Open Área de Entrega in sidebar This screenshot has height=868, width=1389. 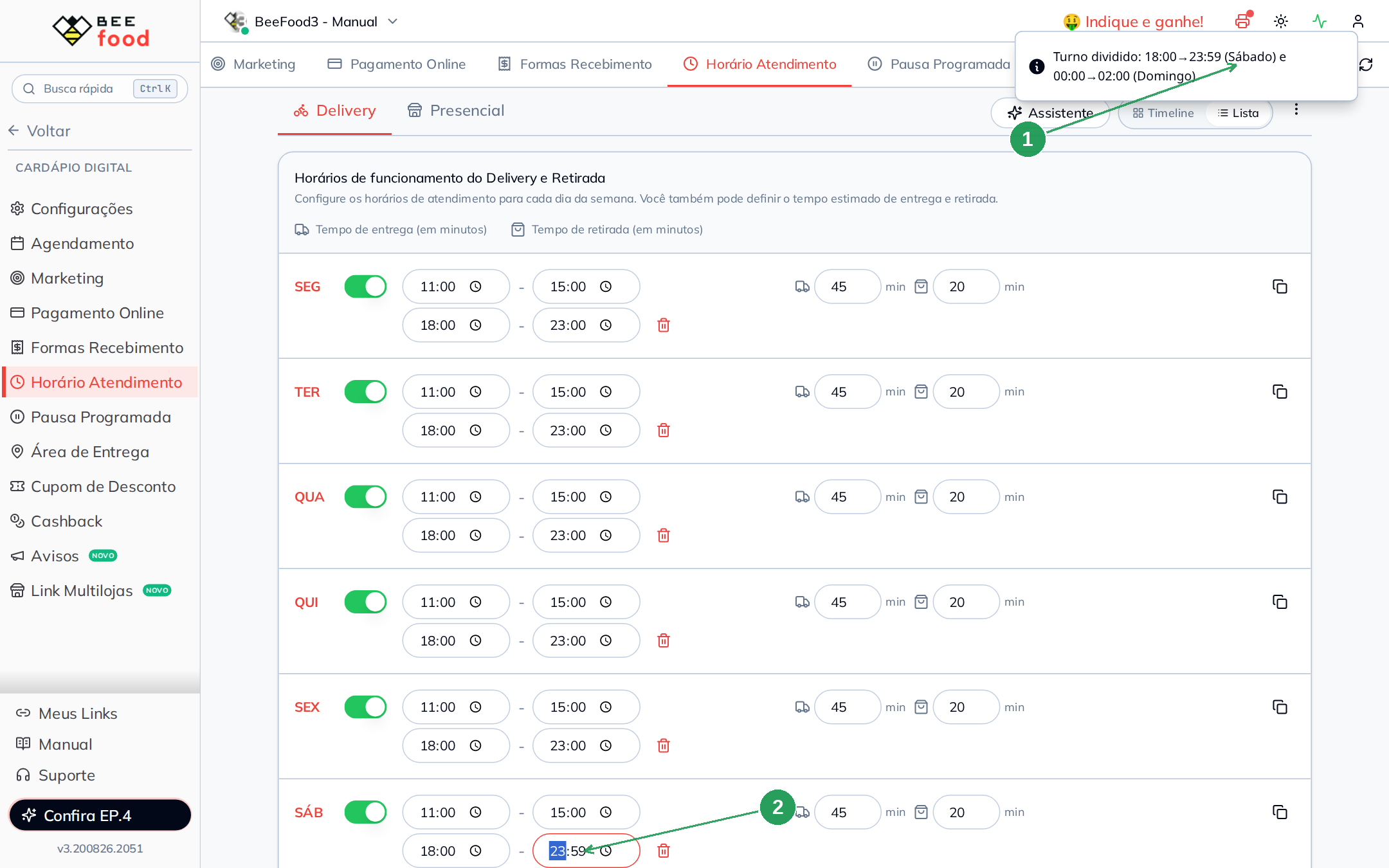click(x=100, y=452)
